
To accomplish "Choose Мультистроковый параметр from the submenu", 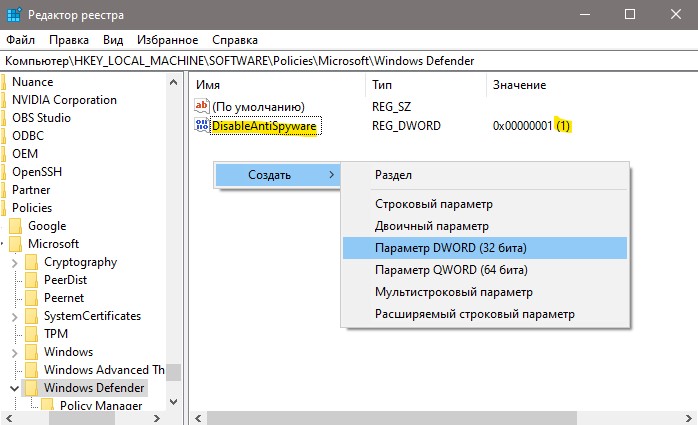I will point(485,292).
